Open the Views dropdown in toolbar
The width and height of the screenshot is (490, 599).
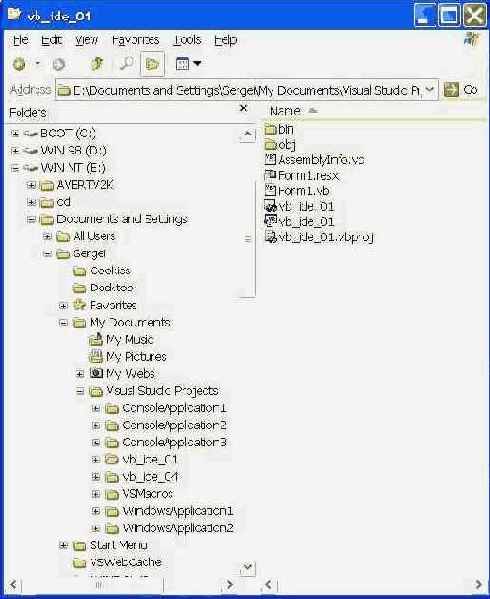188,63
